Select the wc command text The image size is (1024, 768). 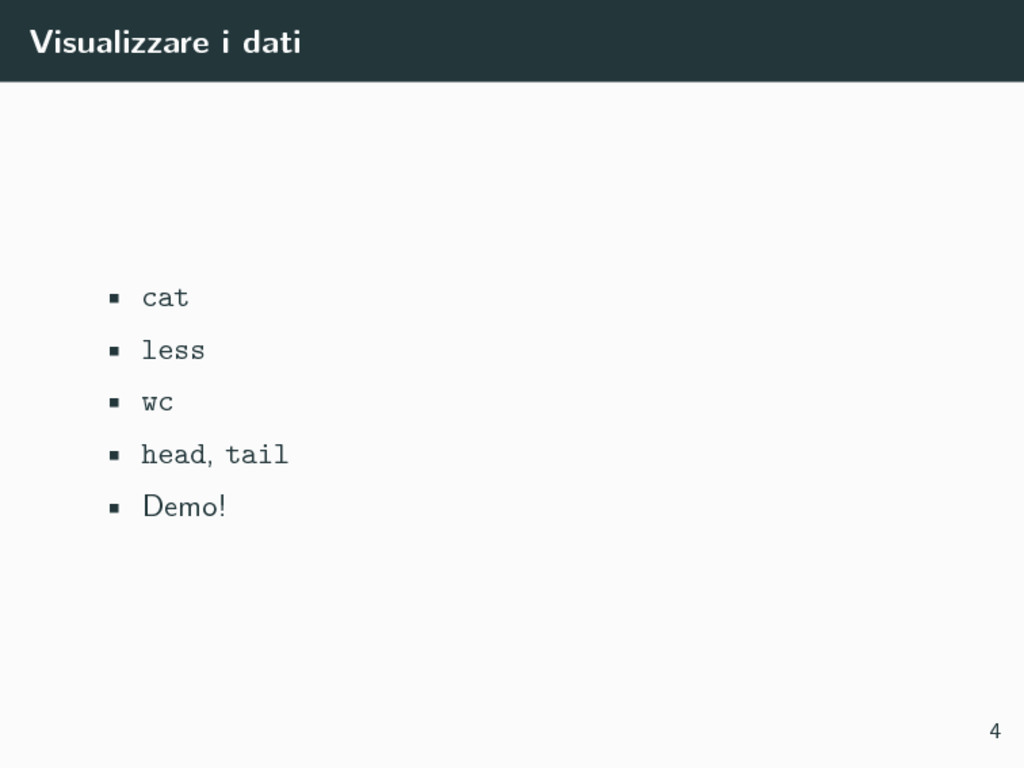pos(157,402)
